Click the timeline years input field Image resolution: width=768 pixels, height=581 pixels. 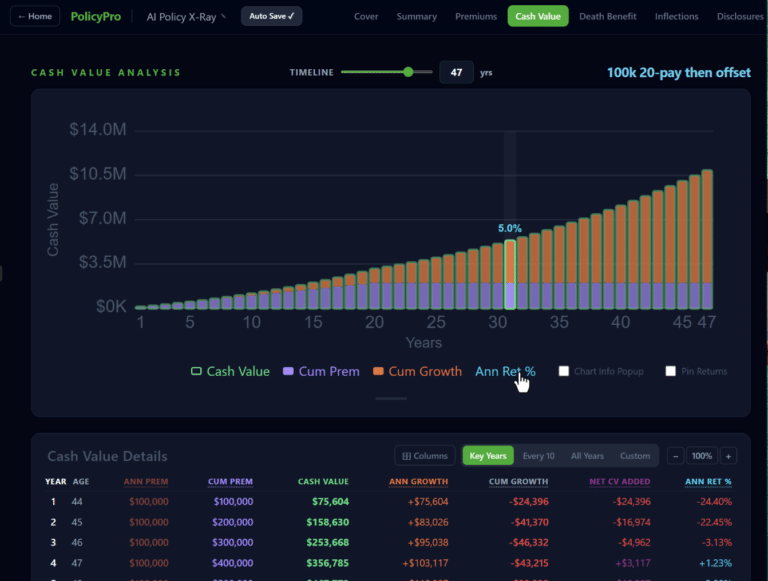point(456,72)
